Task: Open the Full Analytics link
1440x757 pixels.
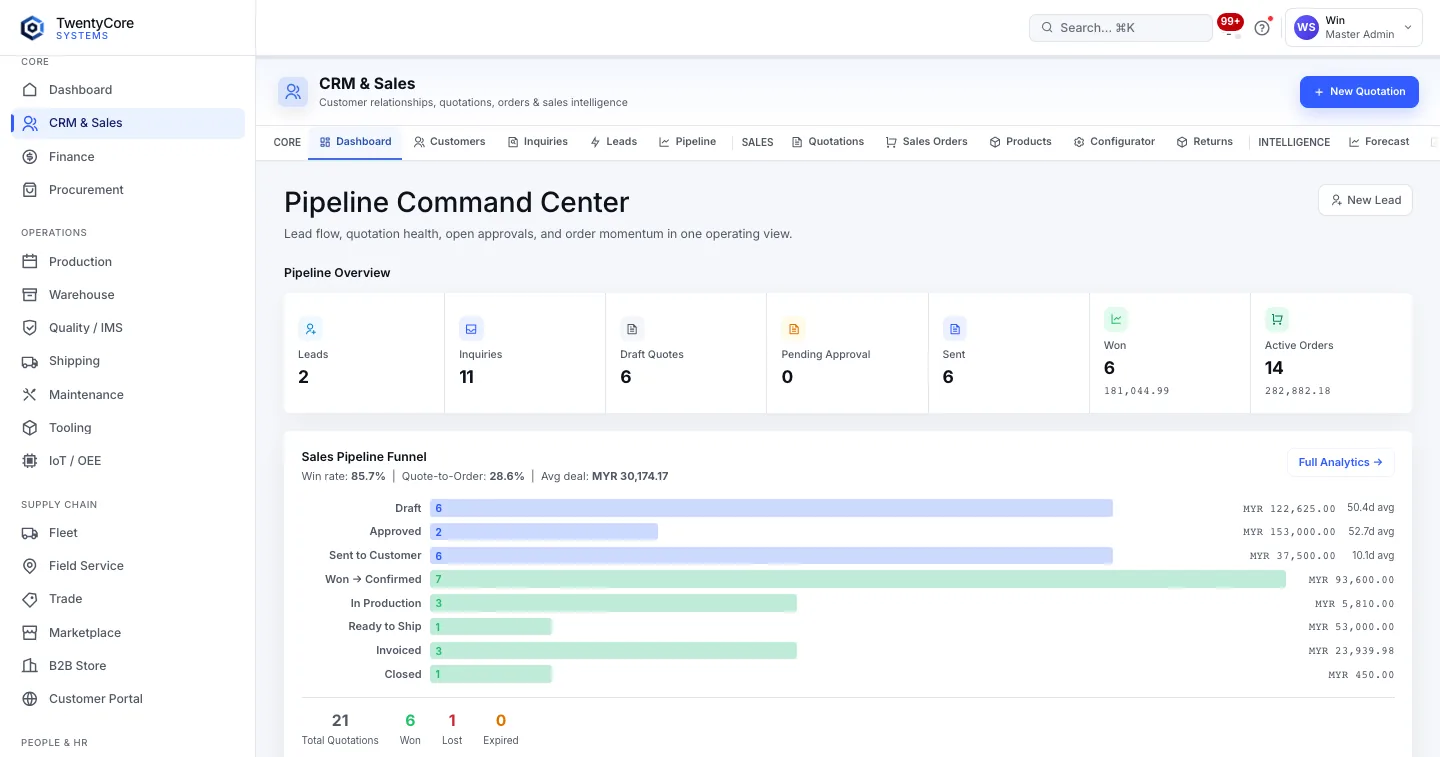Action: (1340, 463)
